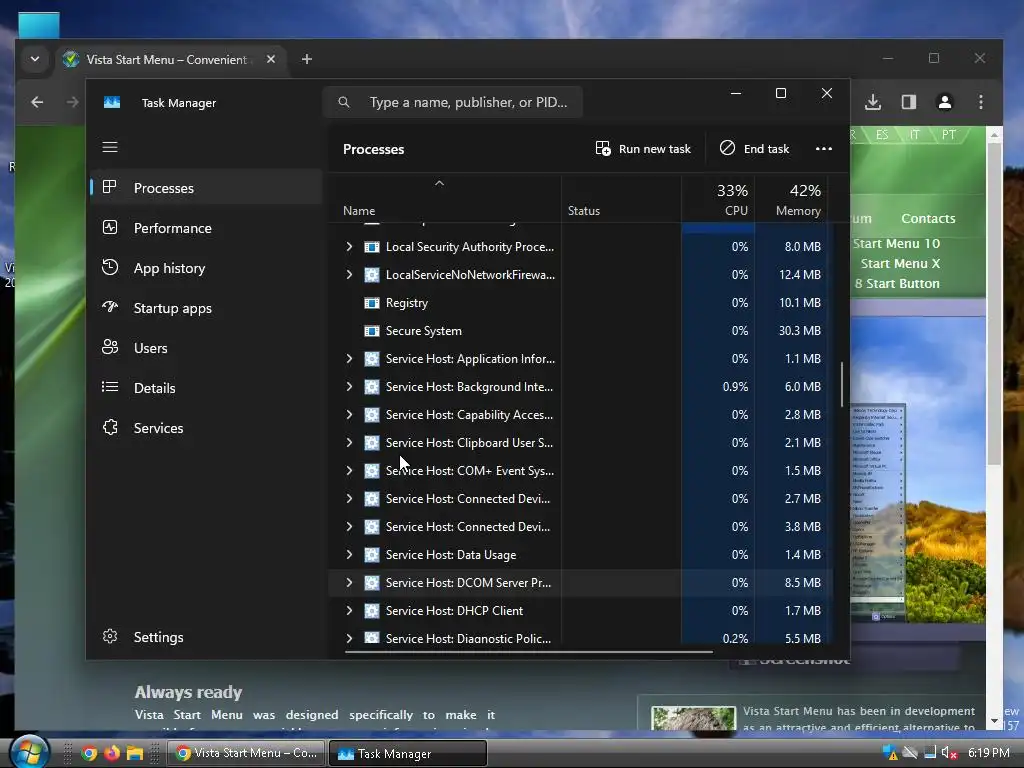
Task: Open the Services page
Action: click(206, 428)
